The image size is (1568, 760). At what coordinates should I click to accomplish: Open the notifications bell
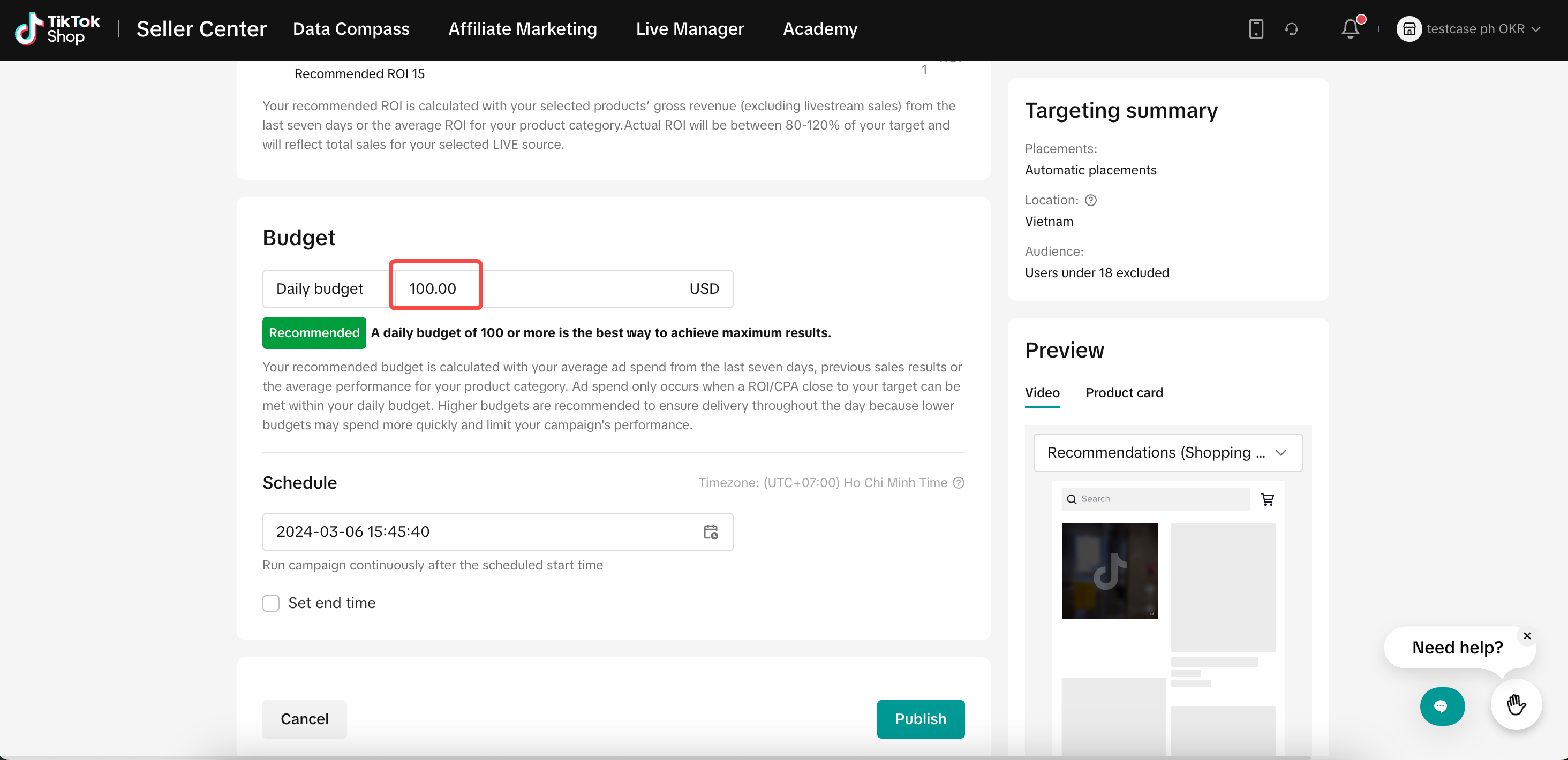pos(1350,28)
